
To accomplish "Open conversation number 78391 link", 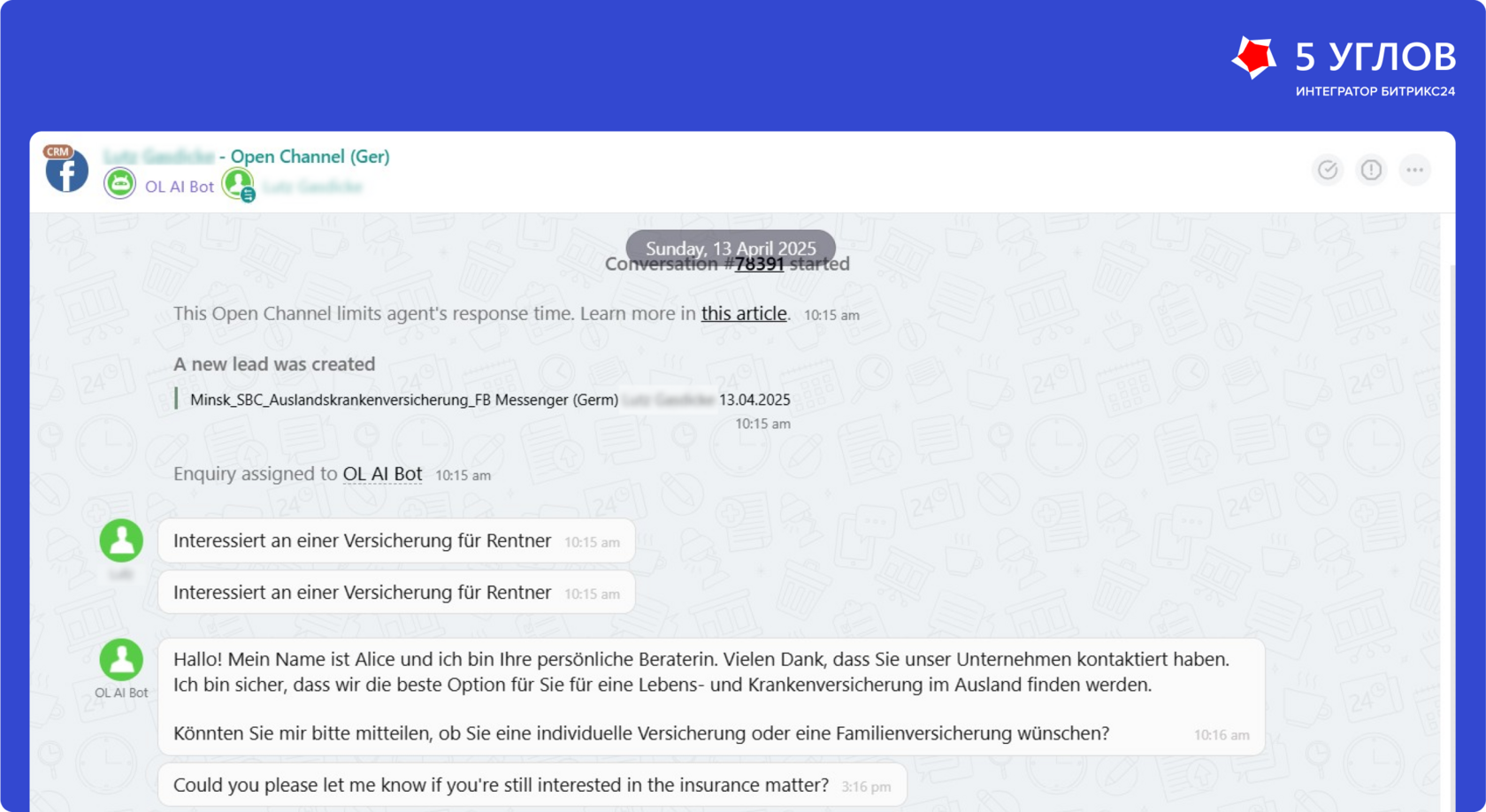I will tap(759, 264).
